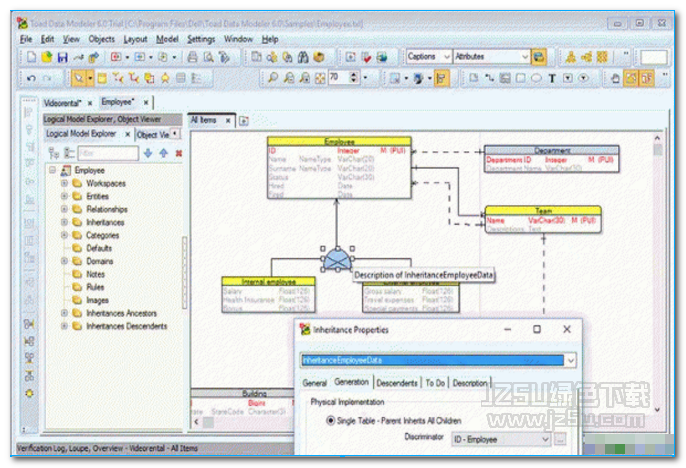Viewport: 686px width, 468px height.
Task: Select the line connector drawing tool
Action: (x=490, y=78)
